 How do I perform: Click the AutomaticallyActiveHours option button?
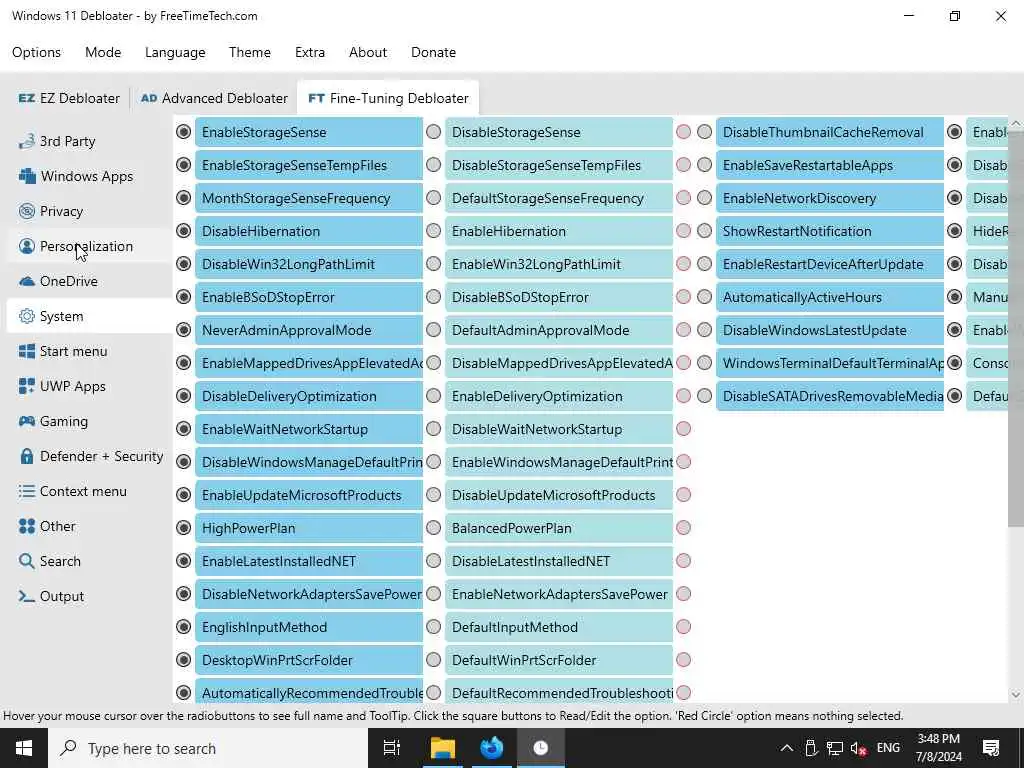830,296
